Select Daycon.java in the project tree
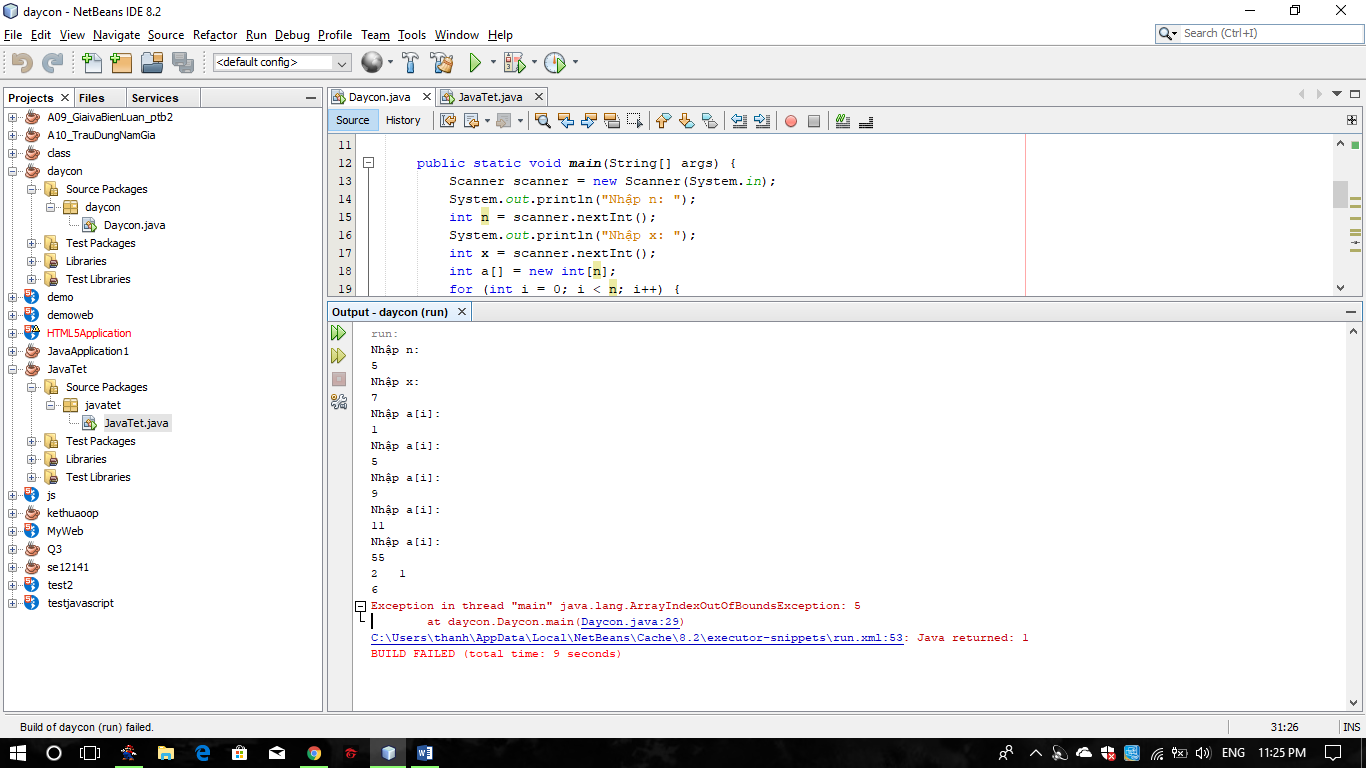The image size is (1366, 768). [x=134, y=225]
